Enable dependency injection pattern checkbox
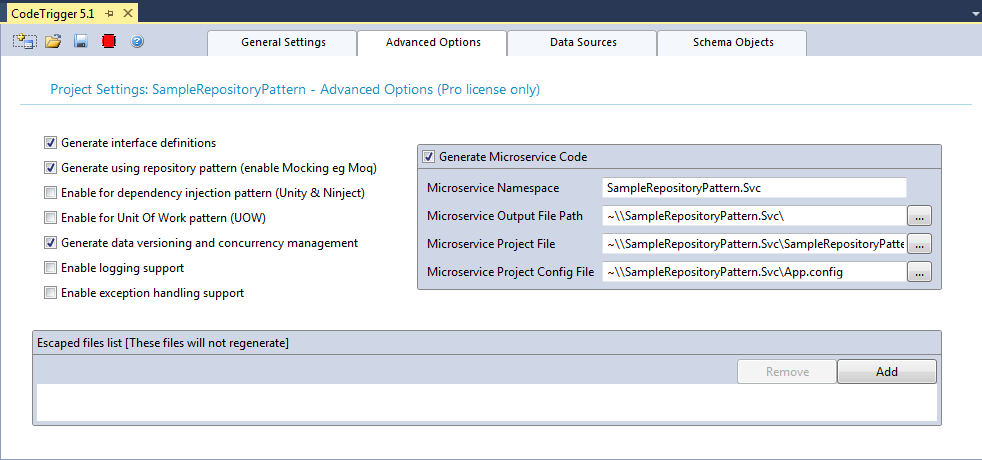Image resolution: width=982 pixels, height=460 pixels. pyautogui.click(x=51, y=193)
